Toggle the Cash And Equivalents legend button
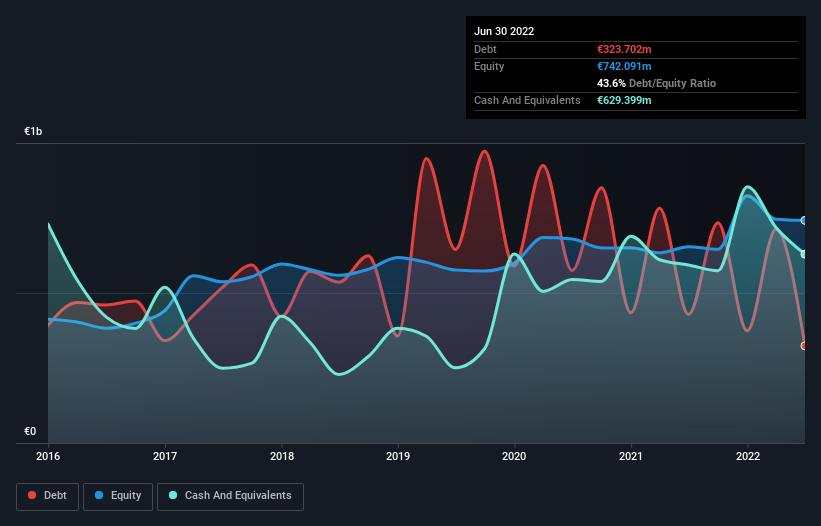Viewport: 821px width, 526px height. coord(230,496)
